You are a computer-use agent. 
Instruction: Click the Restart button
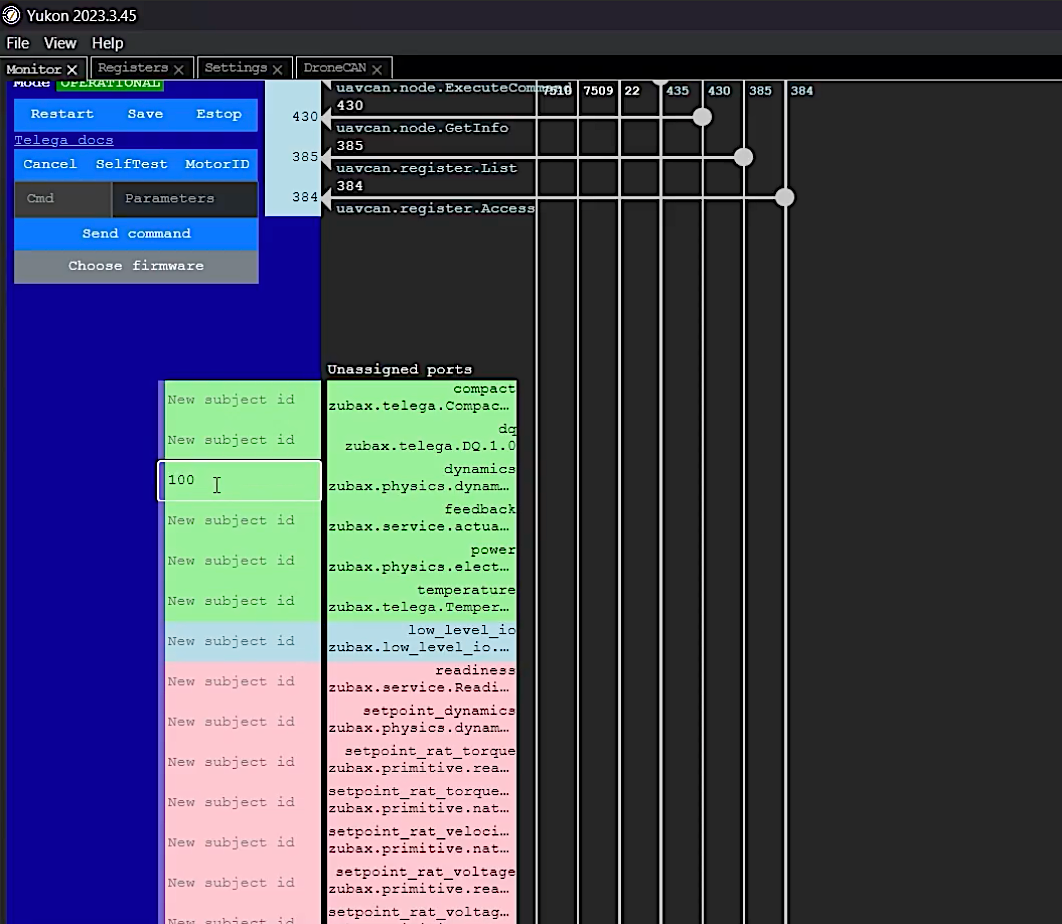coord(62,114)
